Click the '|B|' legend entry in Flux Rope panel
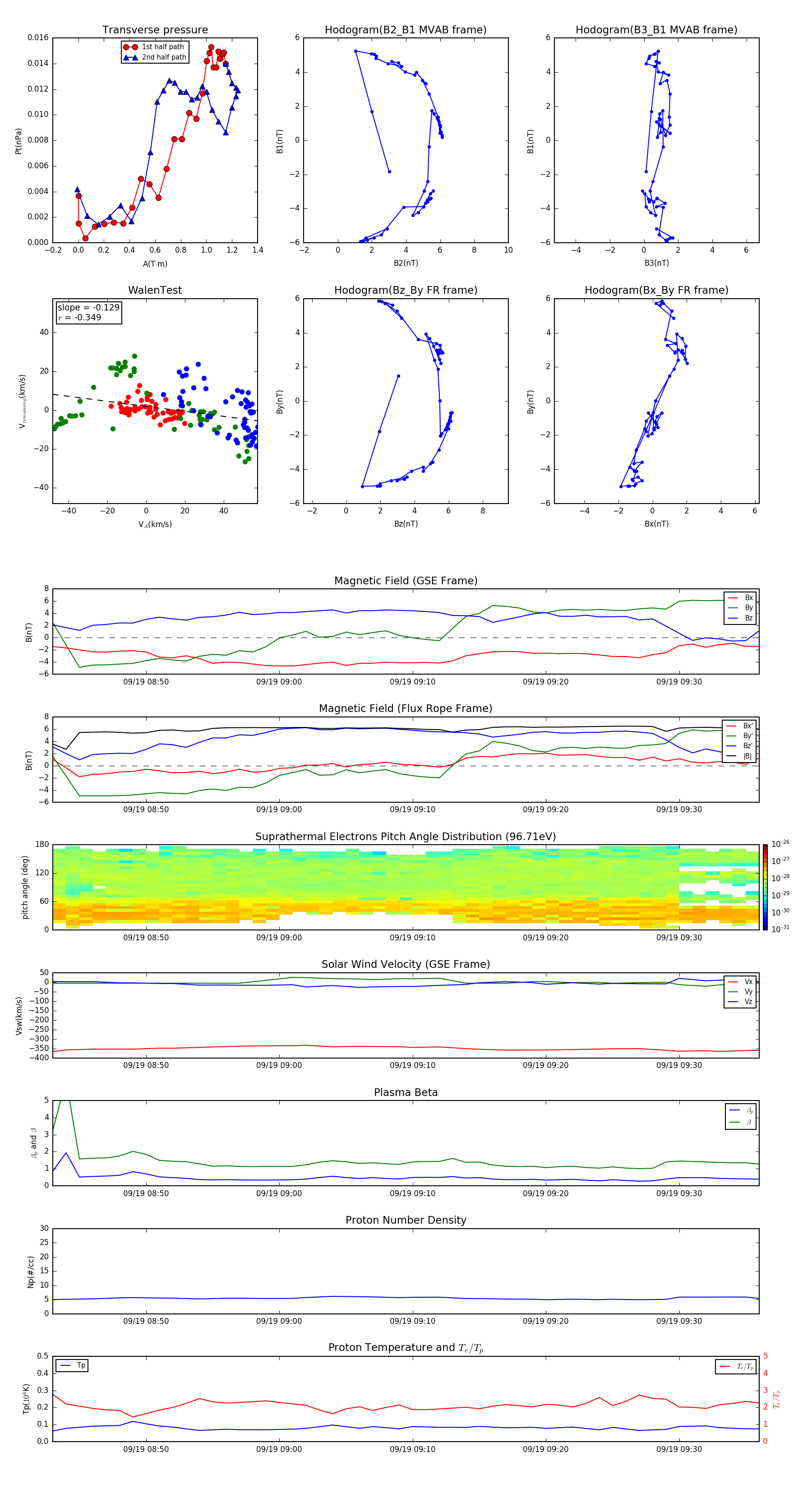Image resolution: width=812 pixels, height=1489 pixels. [740, 756]
